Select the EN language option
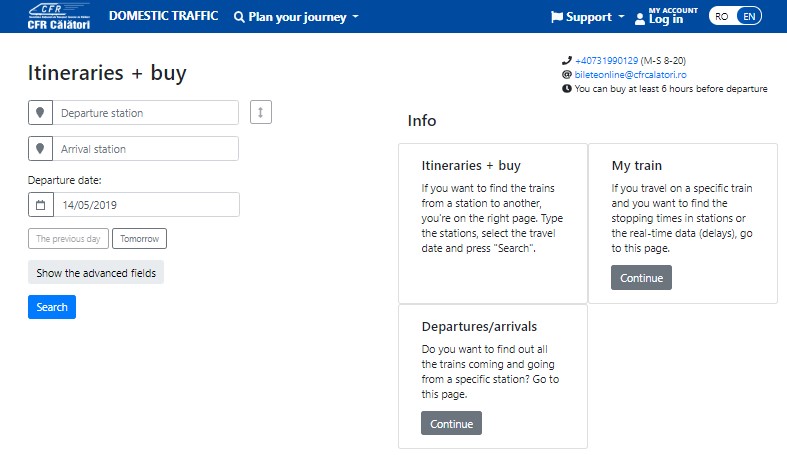The width and height of the screenshot is (787, 455). point(749,17)
